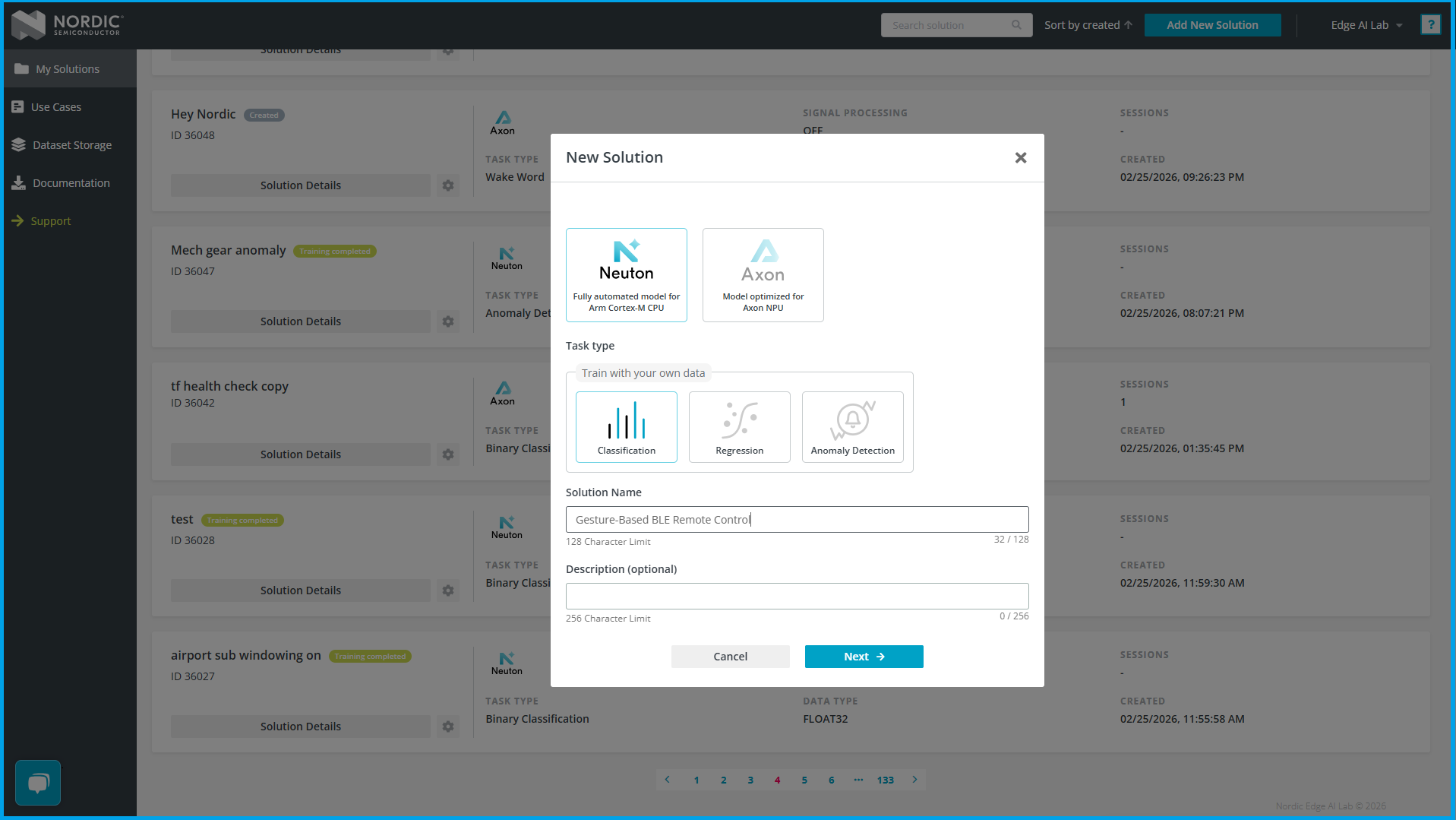The width and height of the screenshot is (1456, 820).
Task: Open Solution Details for tf health check copy
Action: [x=301, y=454]
